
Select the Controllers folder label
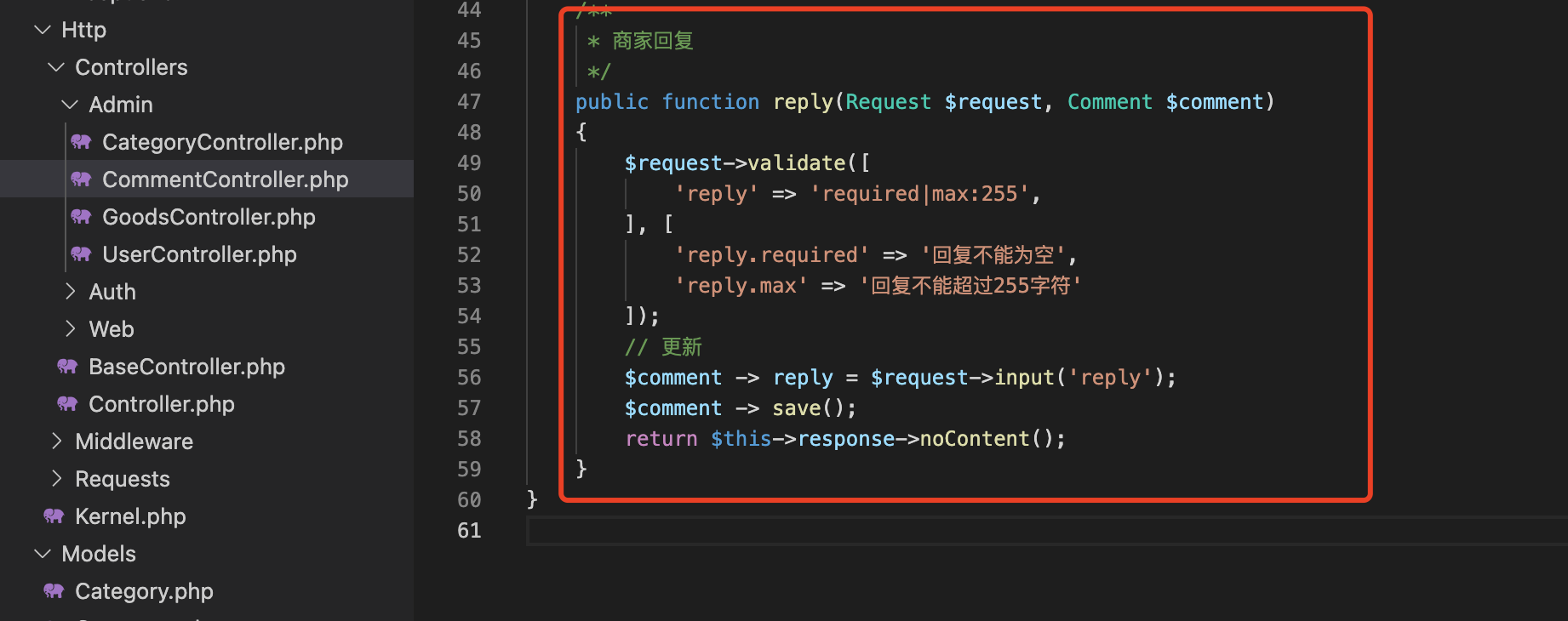(x=131, y=67)
